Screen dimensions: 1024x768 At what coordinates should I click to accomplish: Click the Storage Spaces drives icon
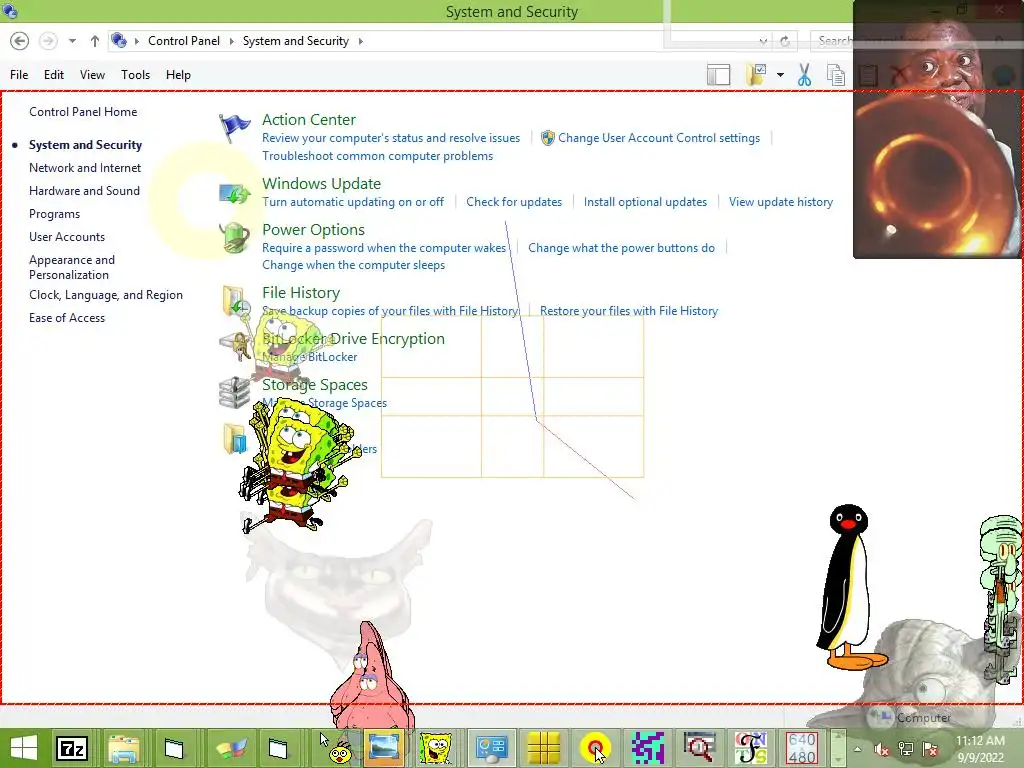pos(234,392)
